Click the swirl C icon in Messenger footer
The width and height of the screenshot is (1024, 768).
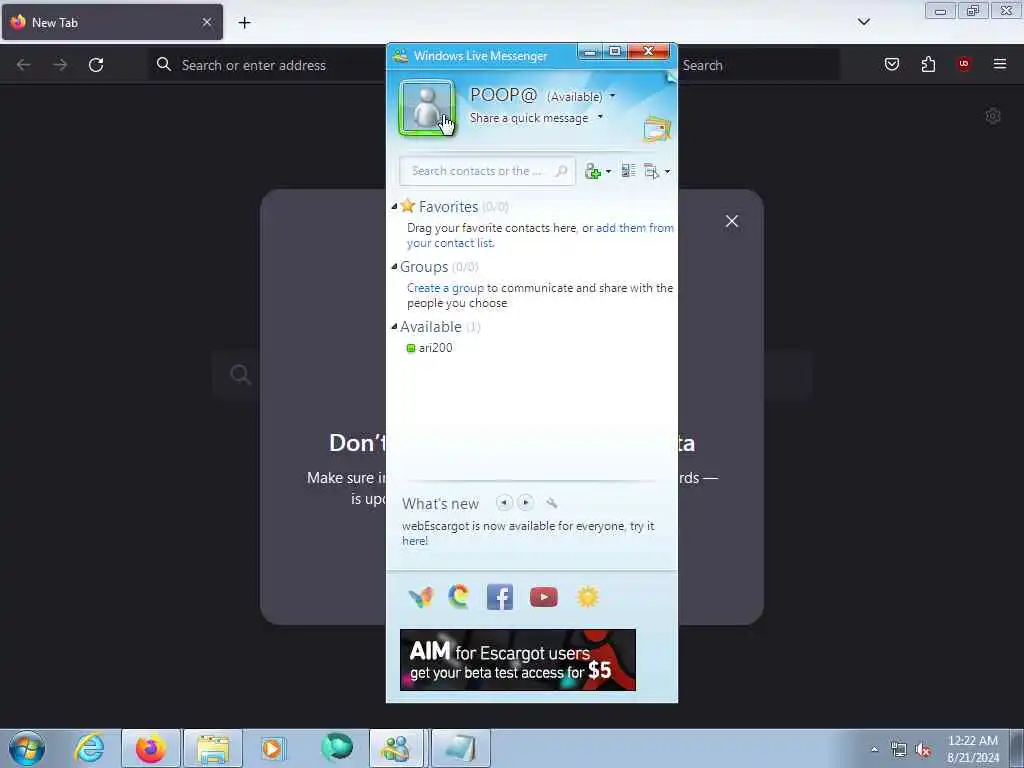click(459, 597)
